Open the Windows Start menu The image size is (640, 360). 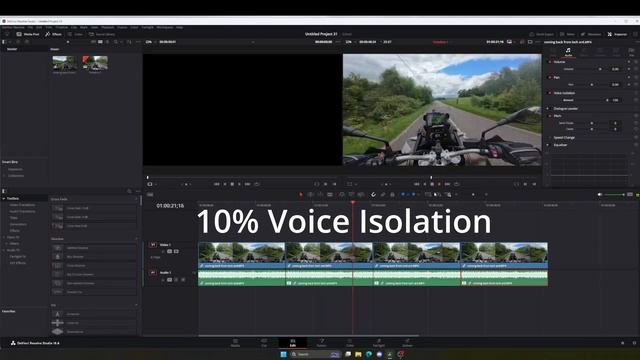[283, 354]
